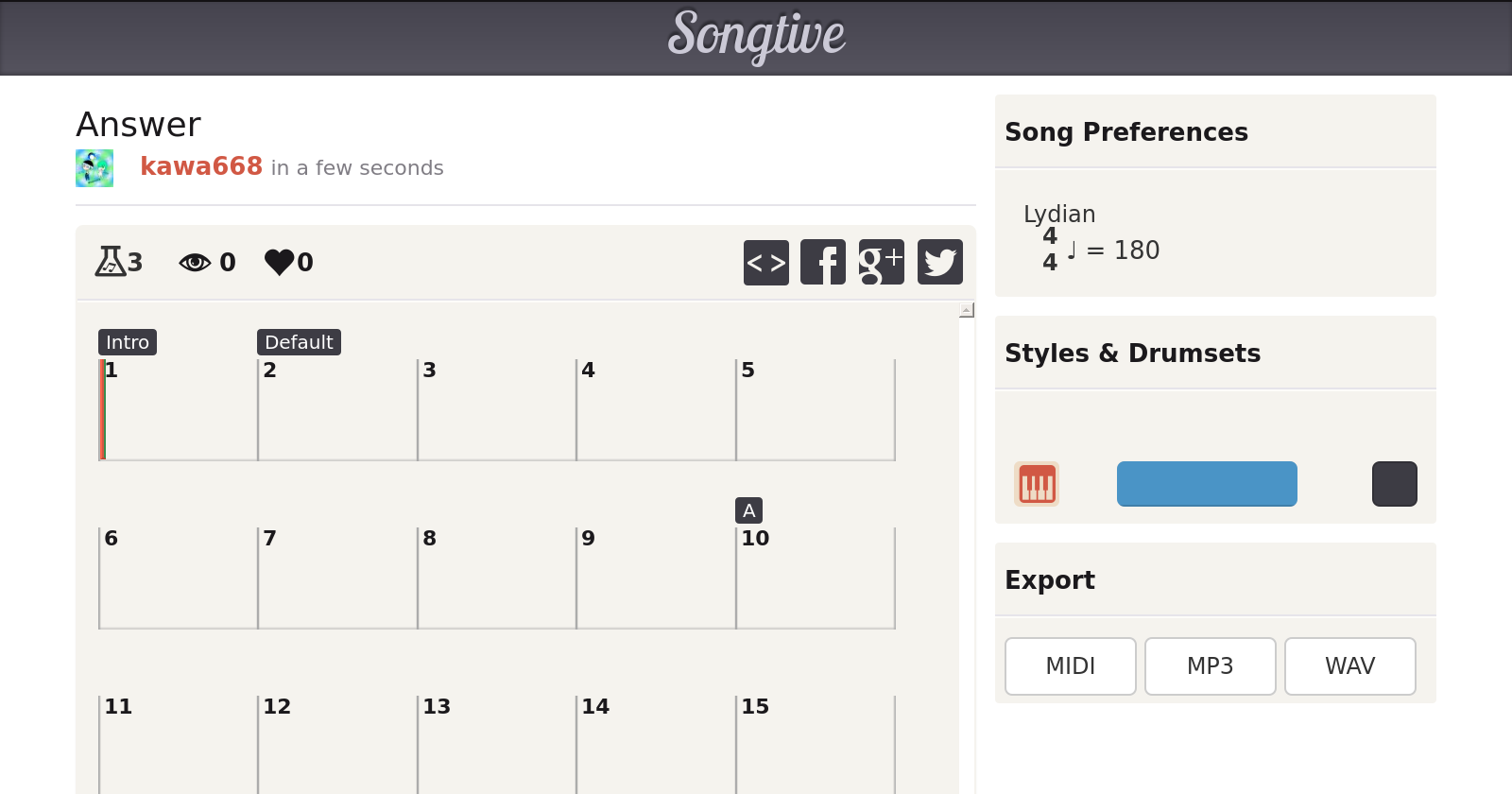The width and height of the screenshot is (1512, 794).
Task: Export the song as MIDI
Action: (1070, 666)
